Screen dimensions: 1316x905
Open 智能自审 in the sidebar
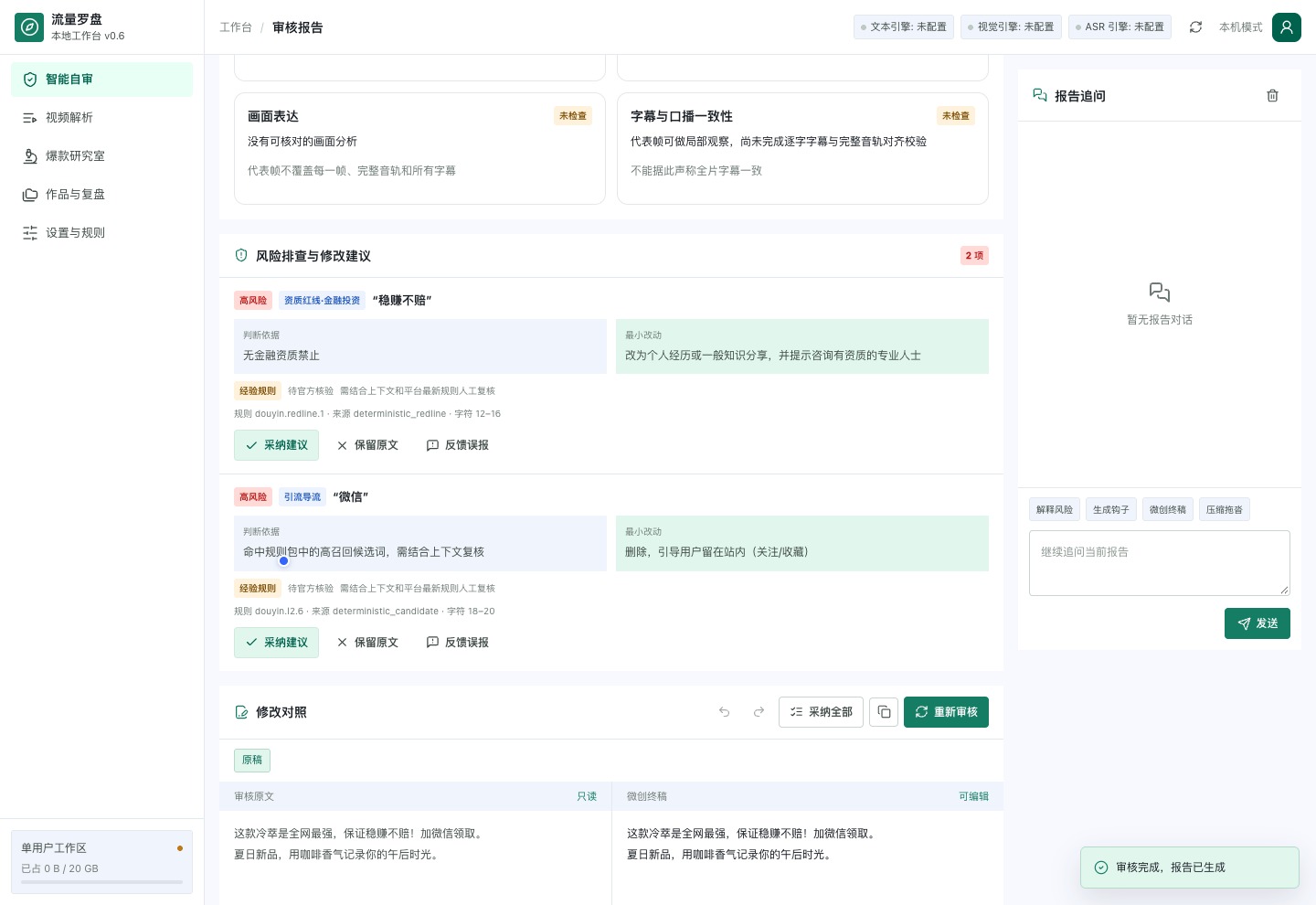point(102,80)
